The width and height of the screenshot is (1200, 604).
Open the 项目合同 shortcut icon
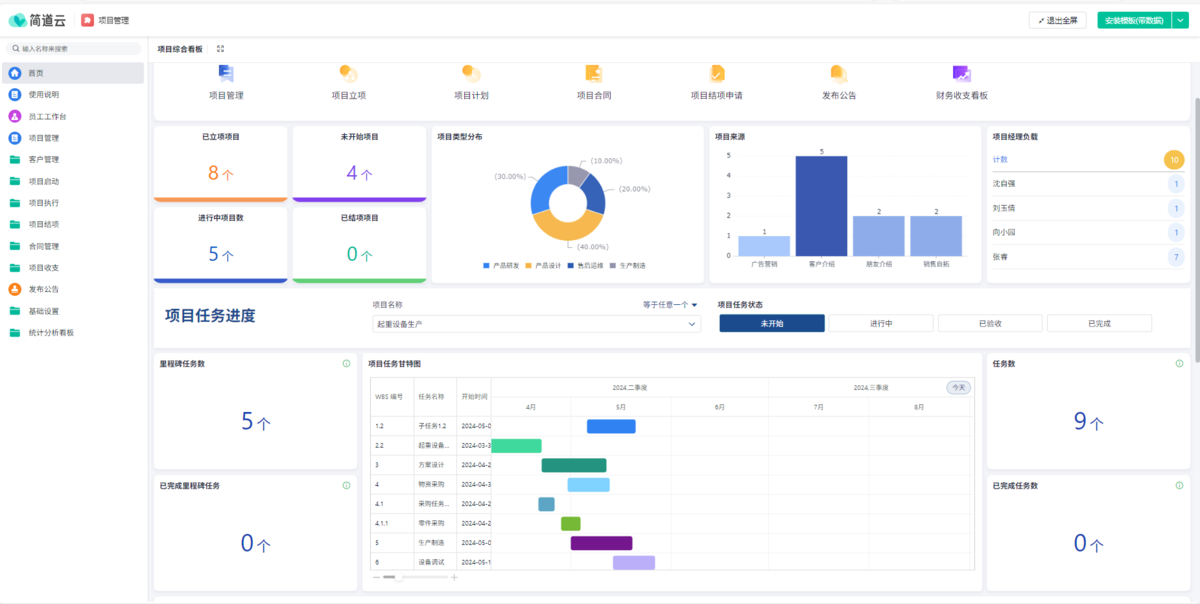[x=593, y=74]
